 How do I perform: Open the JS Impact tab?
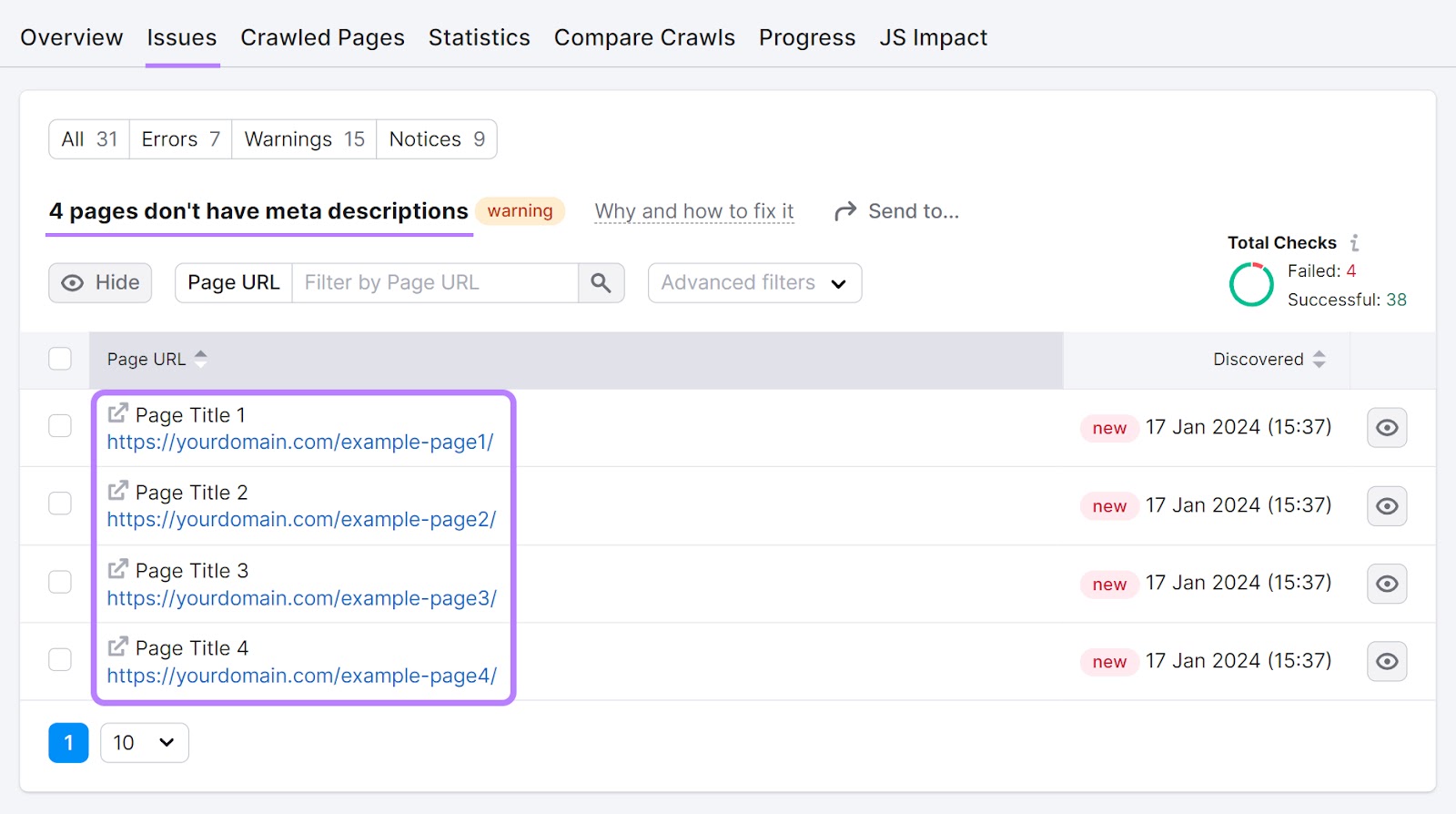pos(933,37)
